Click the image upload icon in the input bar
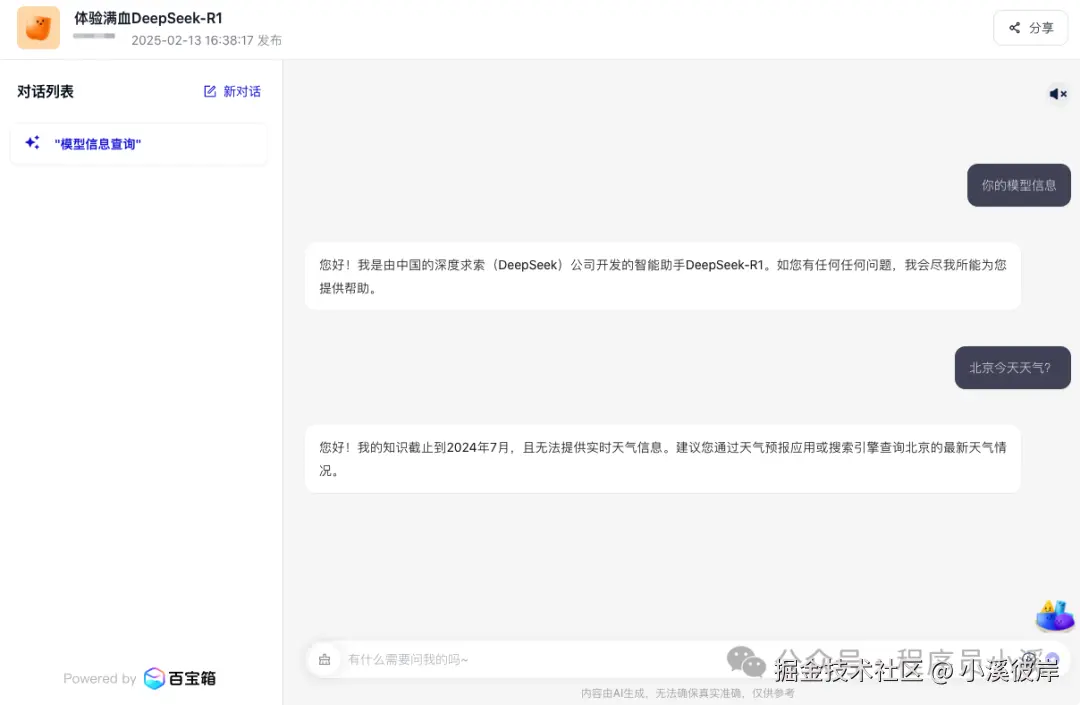Viewport: 1080px width, 705px height. point(325,659)
